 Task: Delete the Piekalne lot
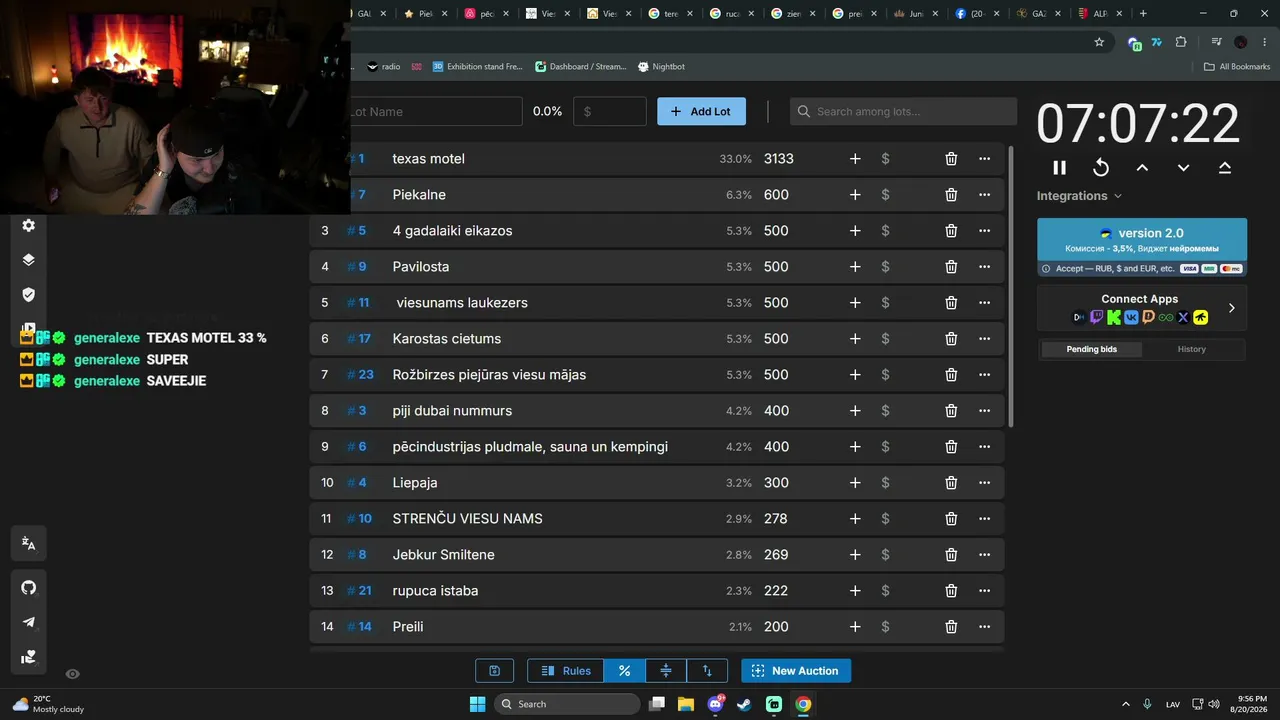(x=951, y=195)
